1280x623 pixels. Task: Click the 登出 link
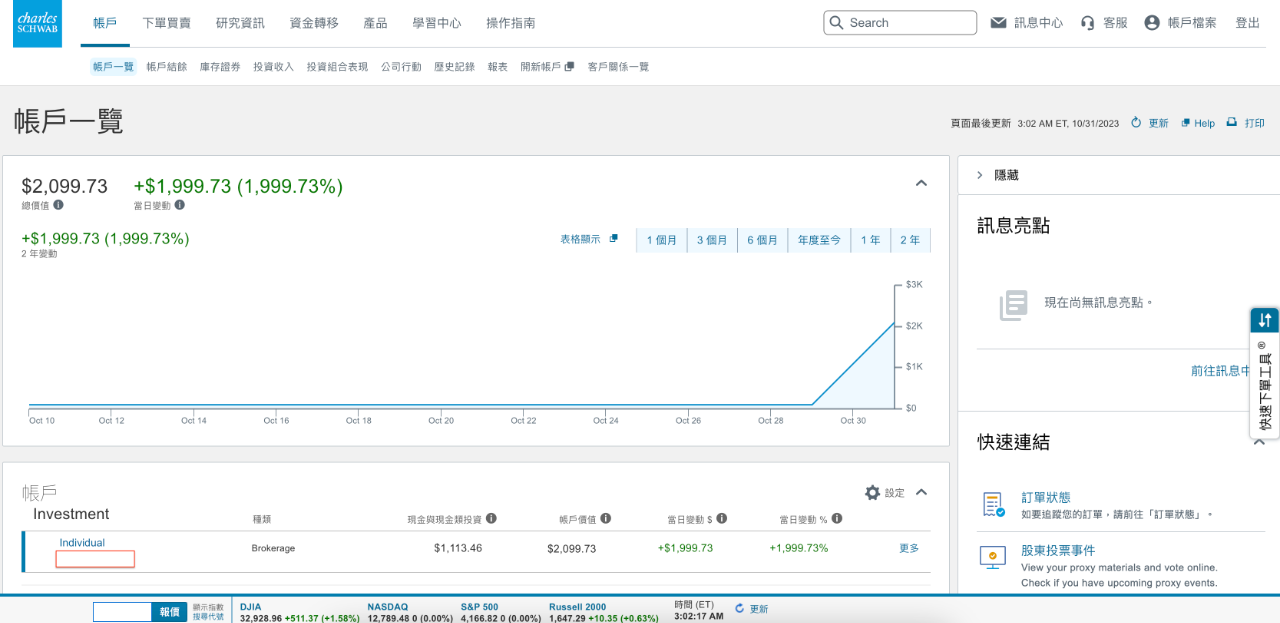click(x=1248, y=23)
